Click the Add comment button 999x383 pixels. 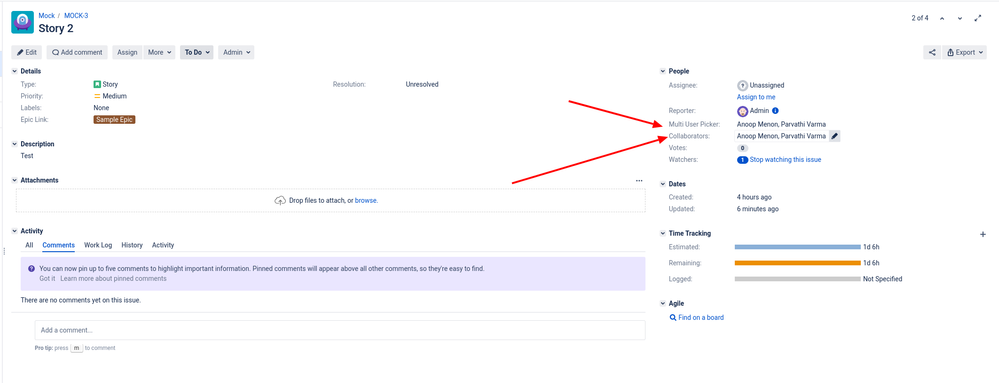pos(77,52)
